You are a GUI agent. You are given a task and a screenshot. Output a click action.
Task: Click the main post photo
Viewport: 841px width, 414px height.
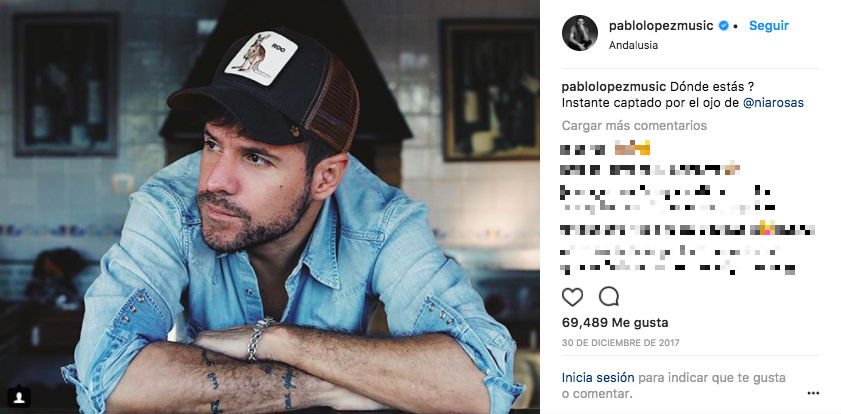pos(270,207)
